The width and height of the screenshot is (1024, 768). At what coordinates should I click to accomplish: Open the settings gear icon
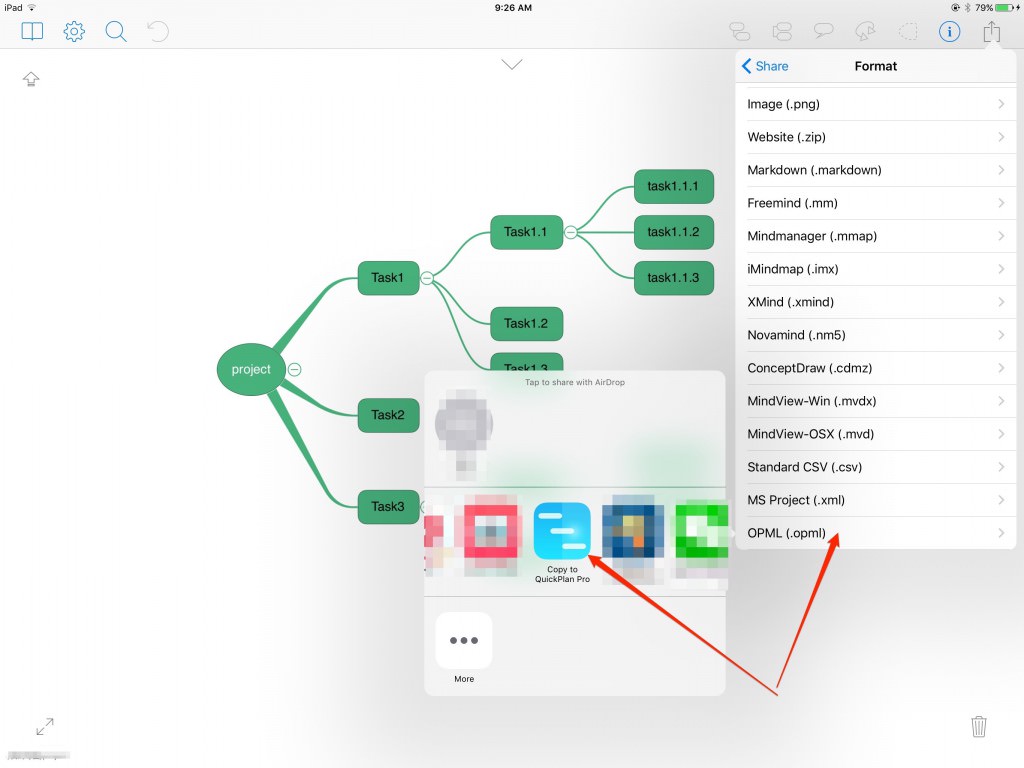74,32
